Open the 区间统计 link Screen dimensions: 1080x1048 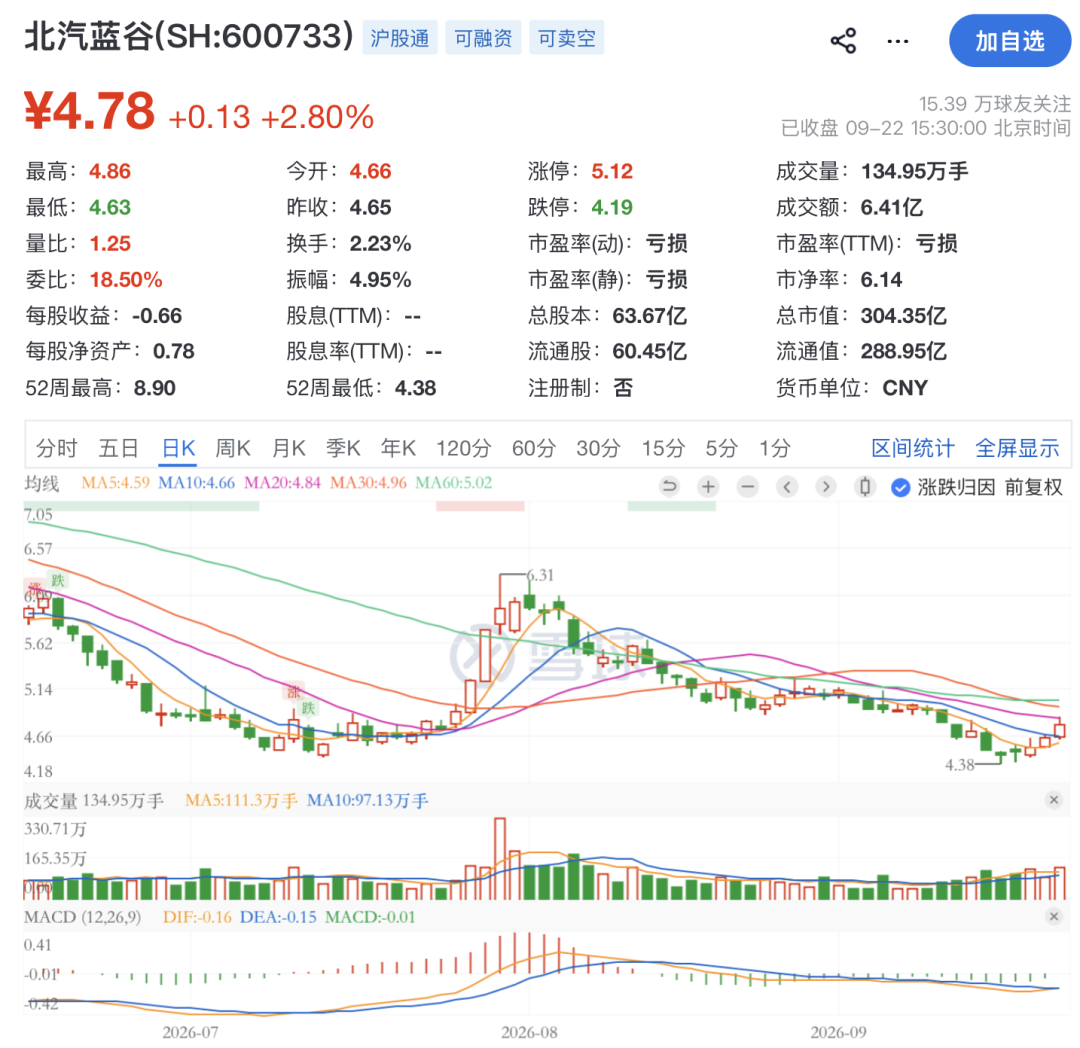tap(913, 448)
